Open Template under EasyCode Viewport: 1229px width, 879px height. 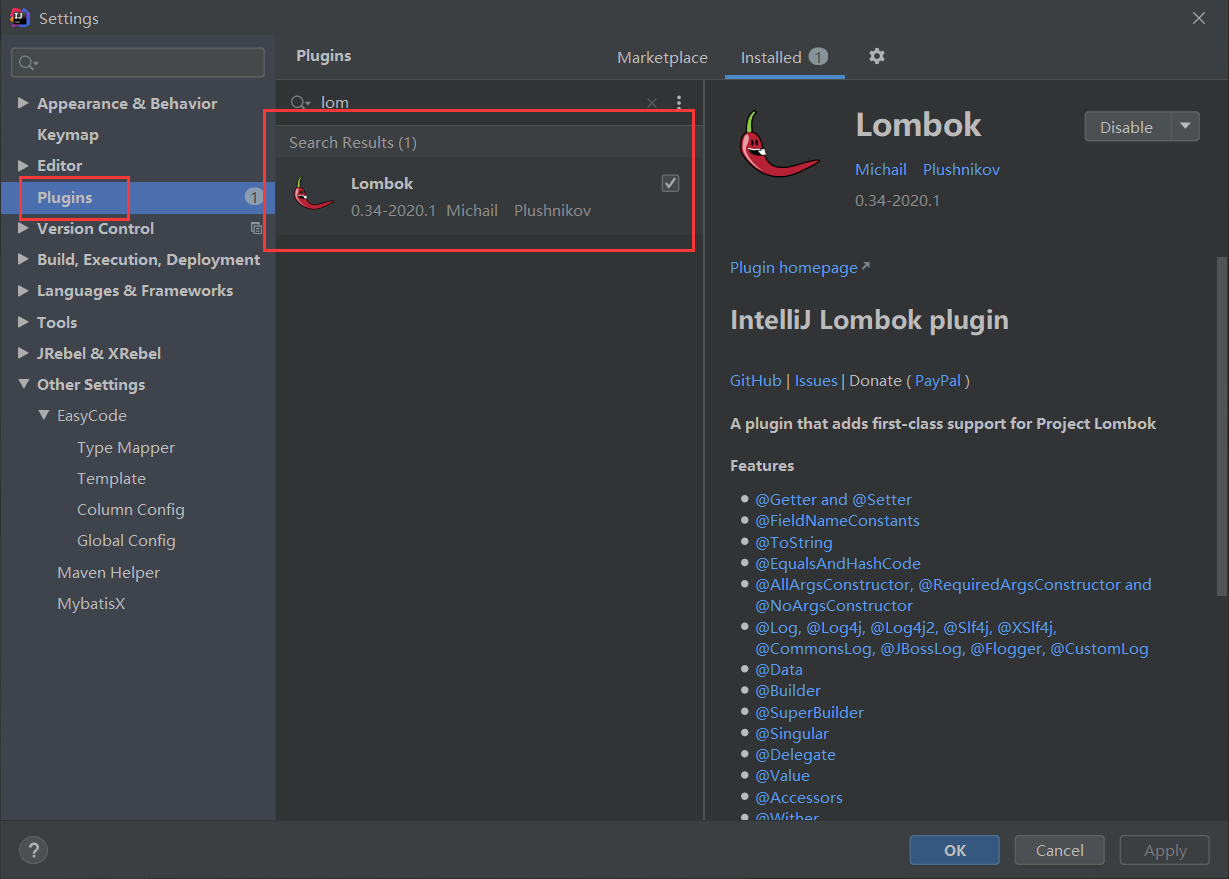pos(111,478)
